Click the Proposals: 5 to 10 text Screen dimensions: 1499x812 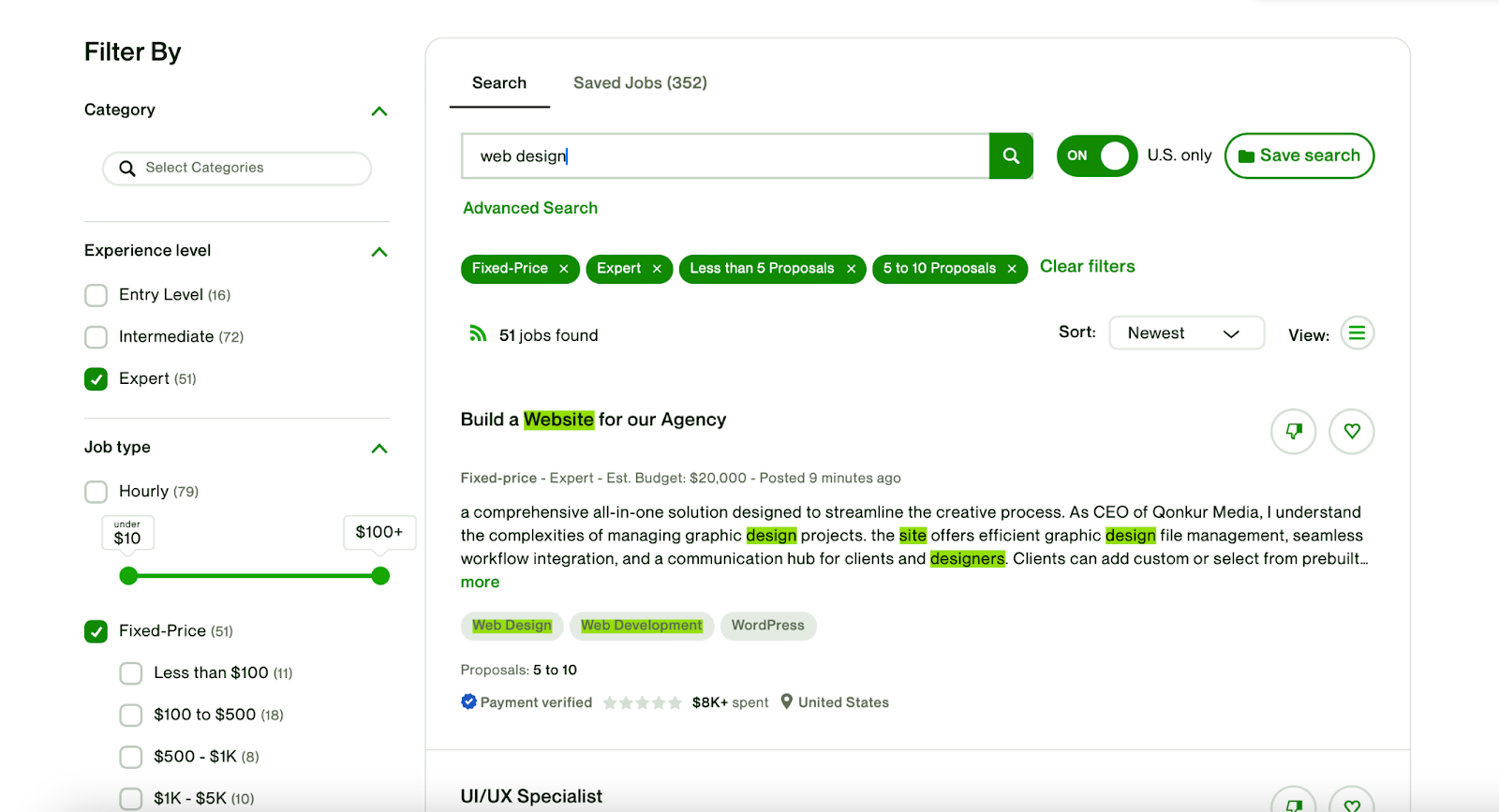pos(518,670)
